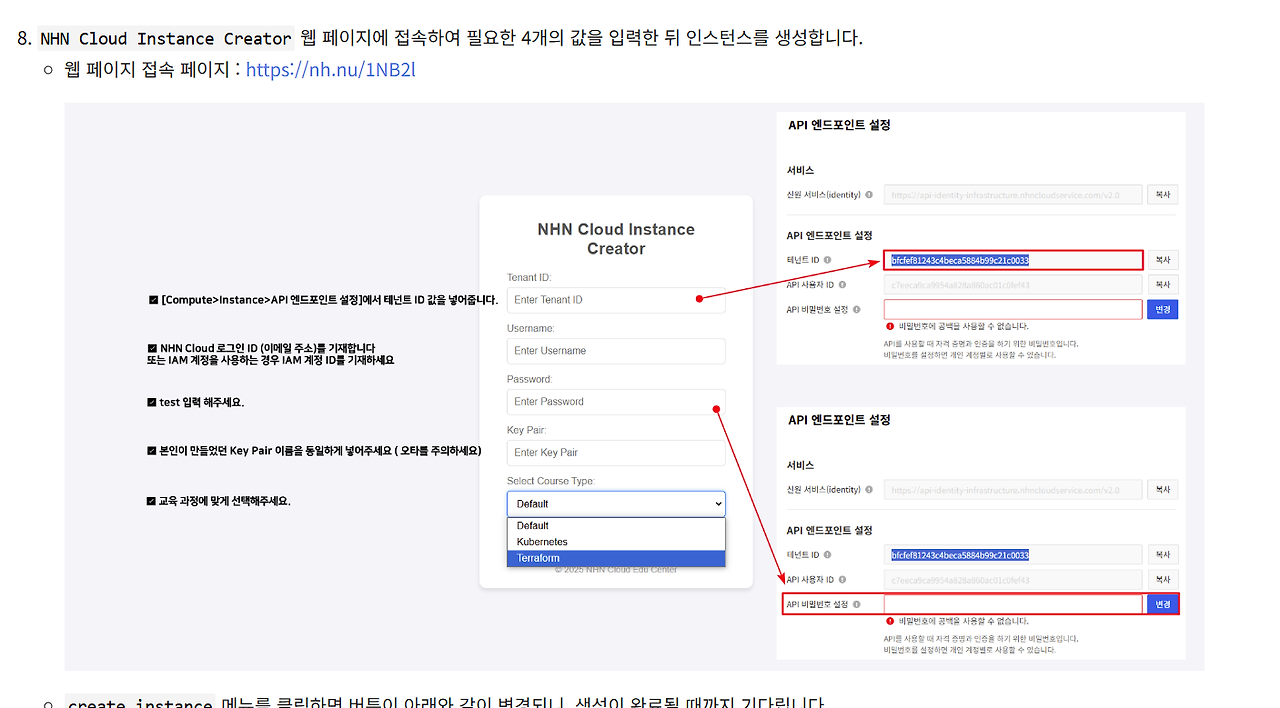The height and width of the screenshot is (708, 1280).
Task: Click the Username: form label
Action: 531,328
